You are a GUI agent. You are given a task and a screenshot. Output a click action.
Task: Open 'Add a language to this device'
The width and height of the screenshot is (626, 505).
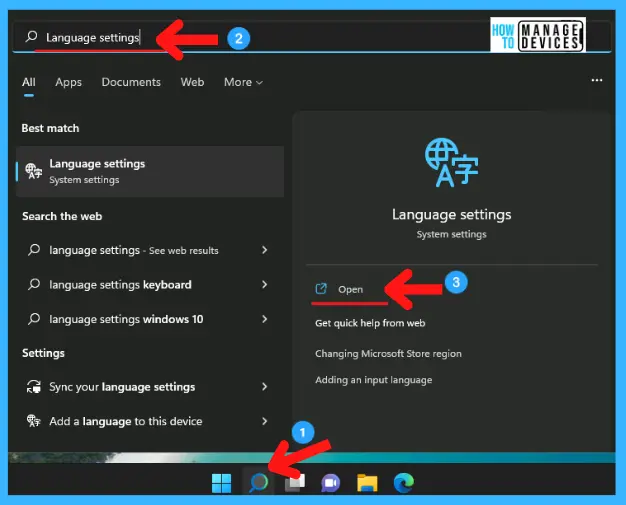pyautogui.click(x=148, y=421)
